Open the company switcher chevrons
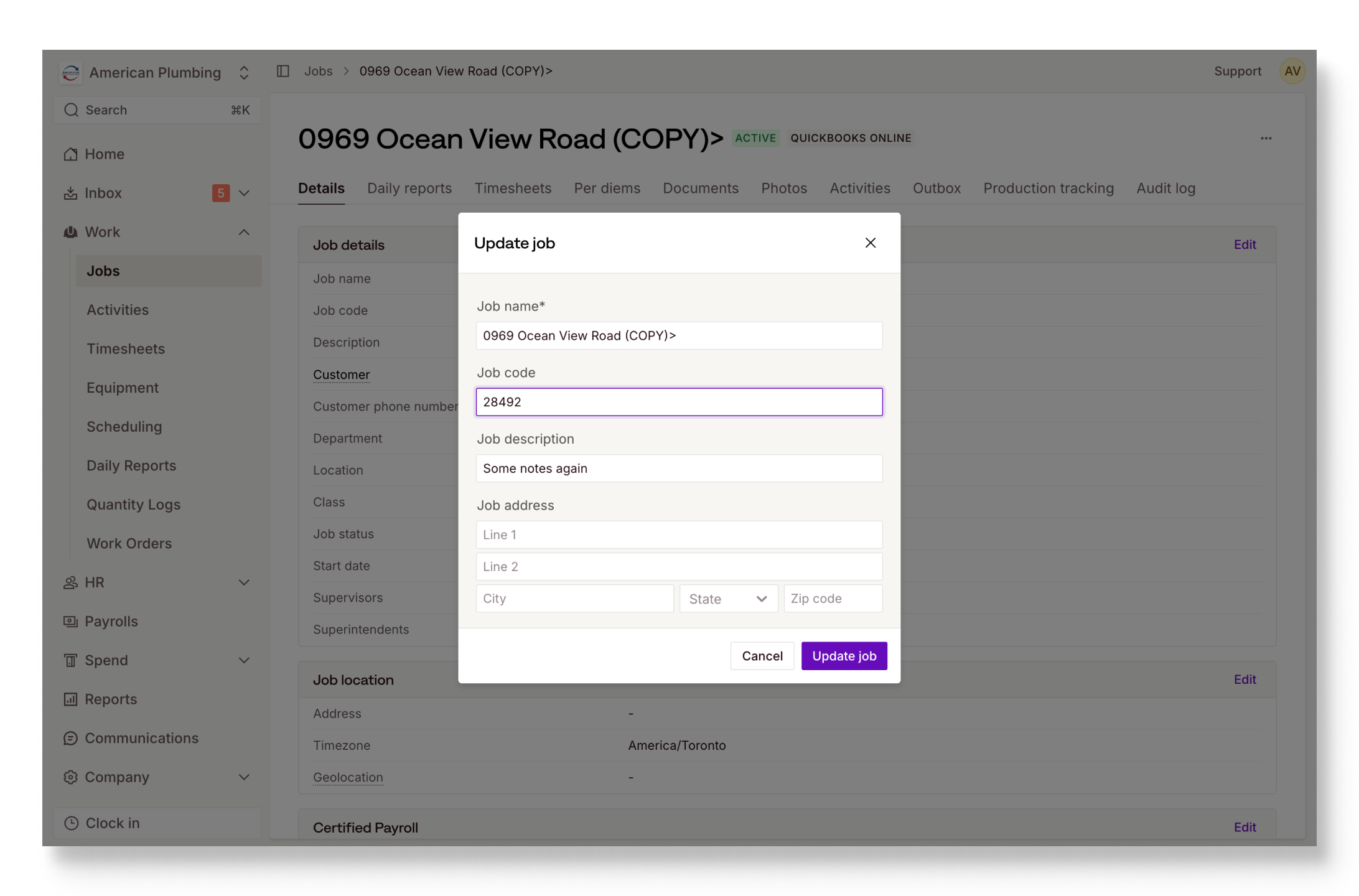 244,73
